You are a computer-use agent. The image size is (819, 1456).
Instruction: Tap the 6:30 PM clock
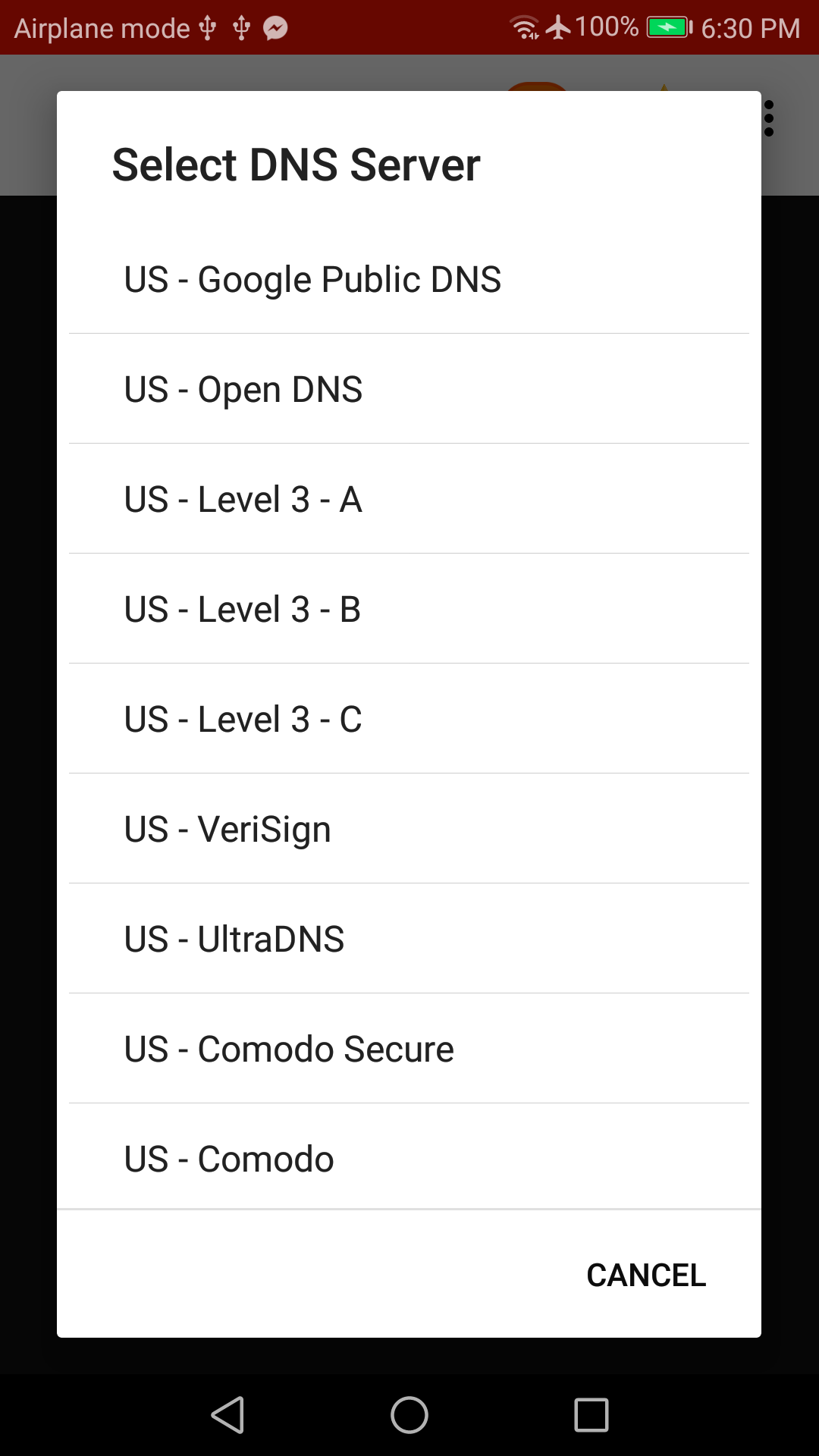(x=750, y=28)
